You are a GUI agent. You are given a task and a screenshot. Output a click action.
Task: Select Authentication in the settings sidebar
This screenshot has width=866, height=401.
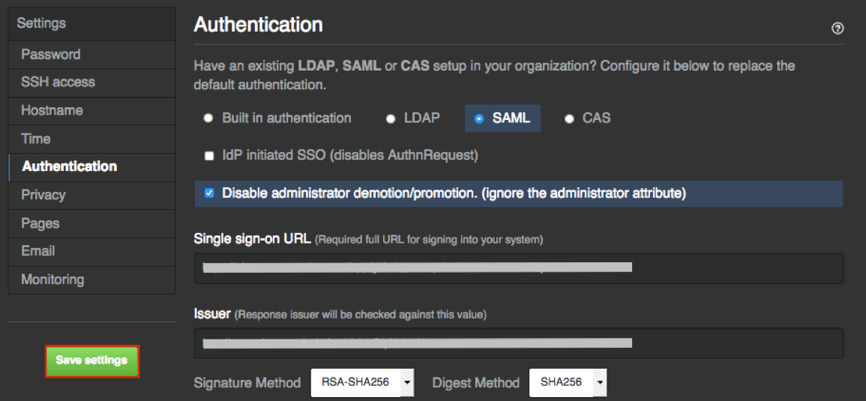click(69, 166)
